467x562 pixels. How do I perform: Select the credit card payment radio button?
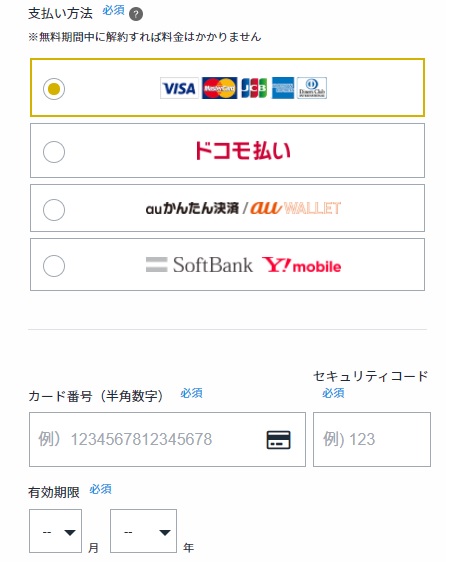(x=54, y=89)
